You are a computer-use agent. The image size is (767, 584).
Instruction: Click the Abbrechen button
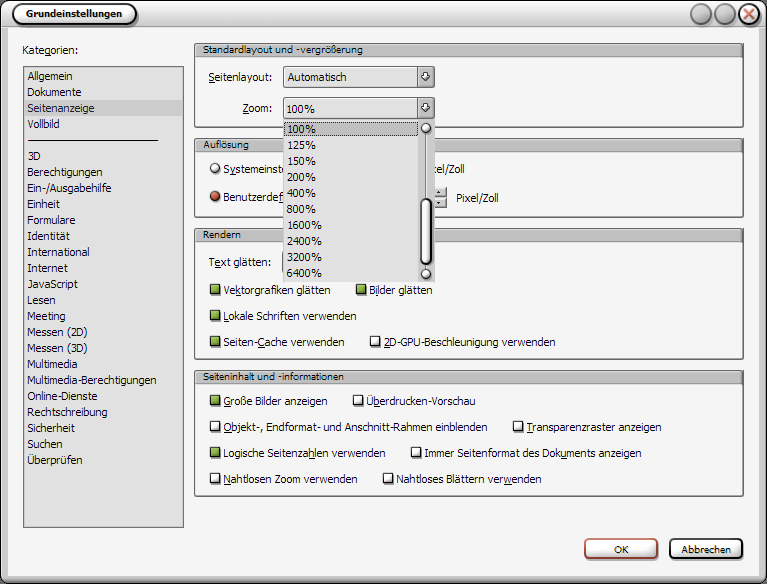706,549
